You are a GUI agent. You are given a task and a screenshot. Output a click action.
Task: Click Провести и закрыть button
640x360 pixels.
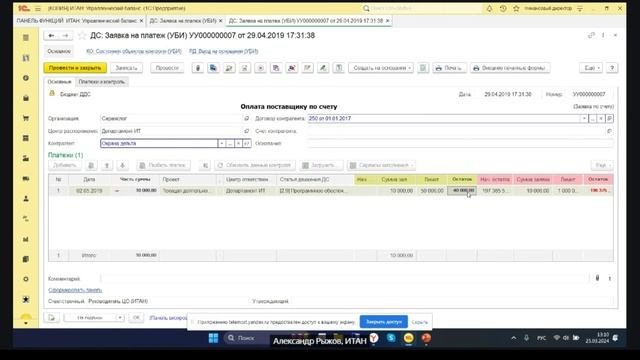pyautogui.click(x=75, y=68)
